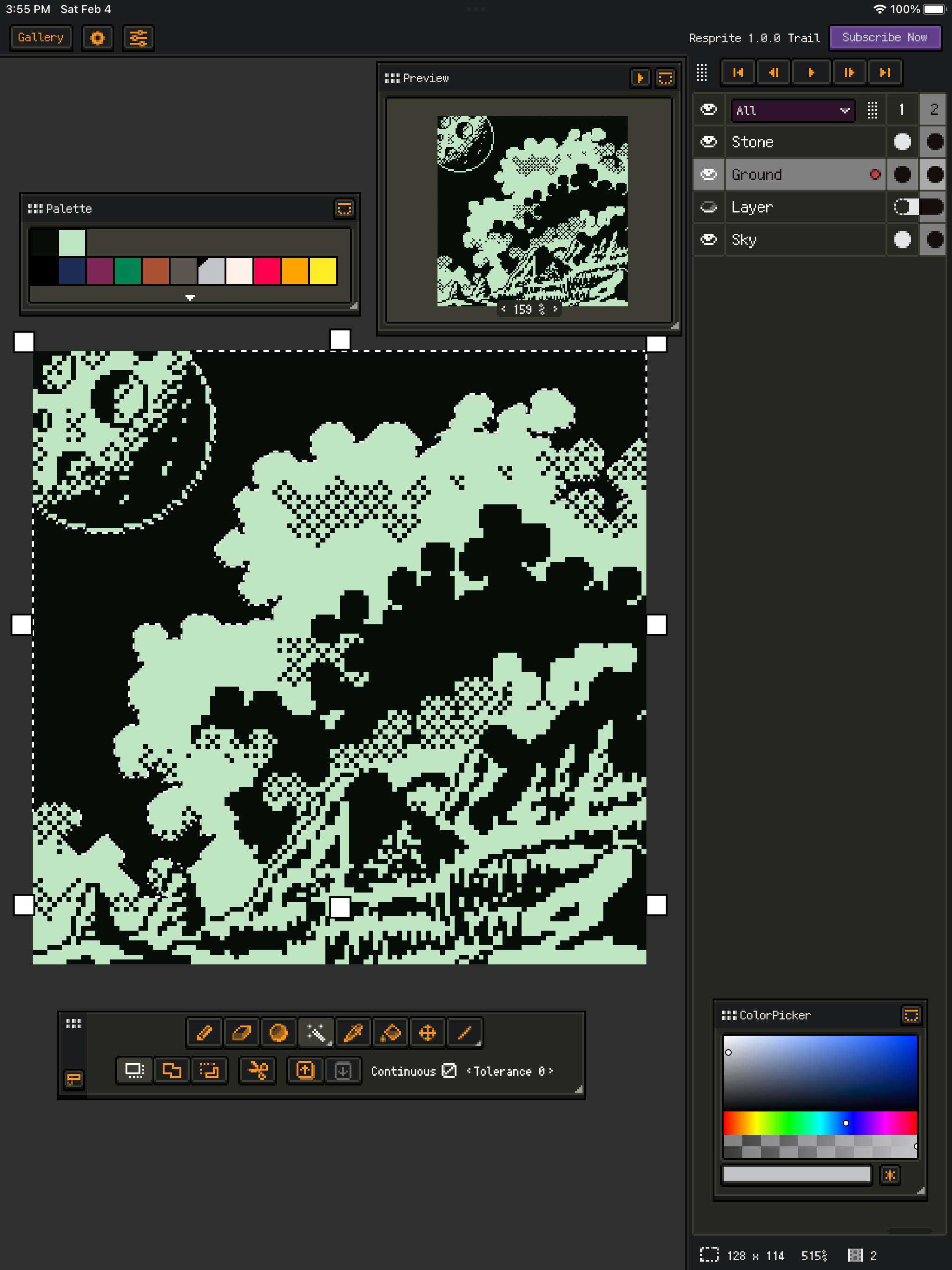This screenshot has height=1270, width=952.
Task: Select the Pencil tool
Action: 204,1033
